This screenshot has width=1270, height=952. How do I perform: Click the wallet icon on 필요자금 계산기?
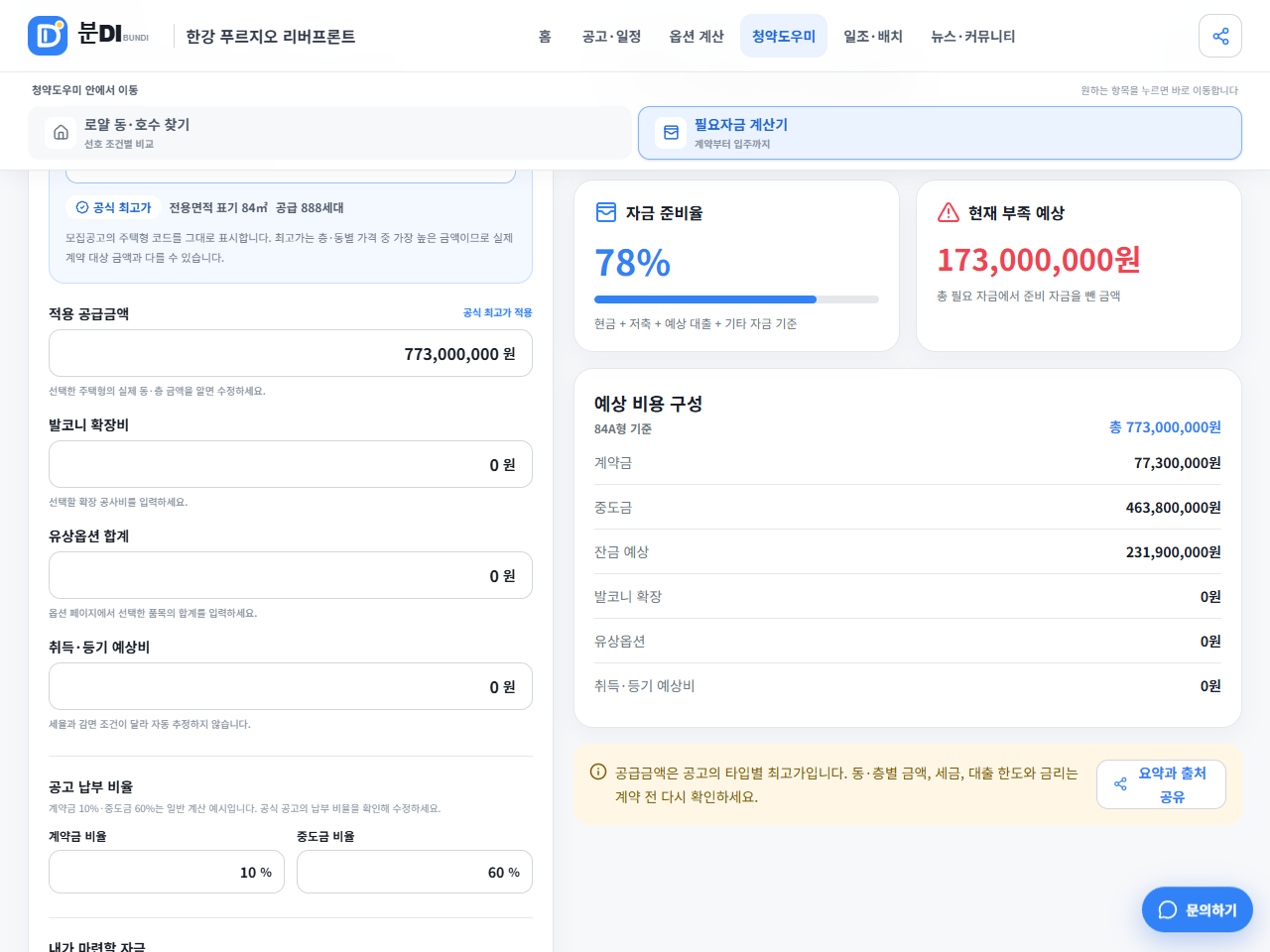coord(671,133)
